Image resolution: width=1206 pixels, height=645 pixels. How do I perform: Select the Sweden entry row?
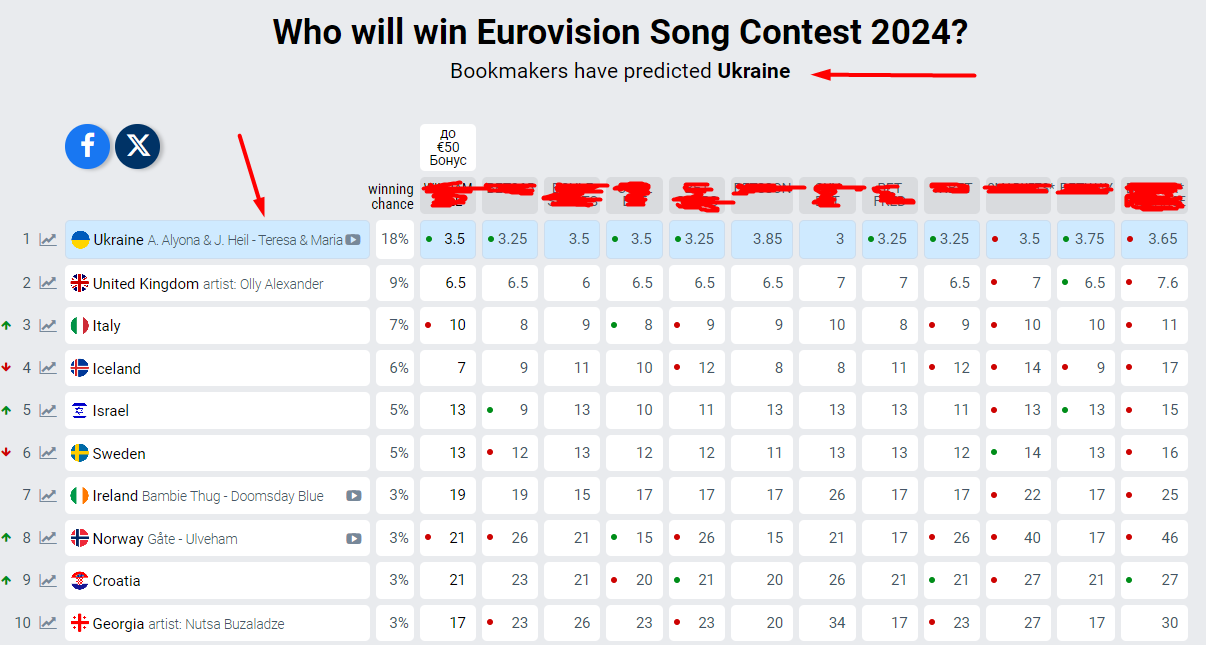(x=119, y=454)
